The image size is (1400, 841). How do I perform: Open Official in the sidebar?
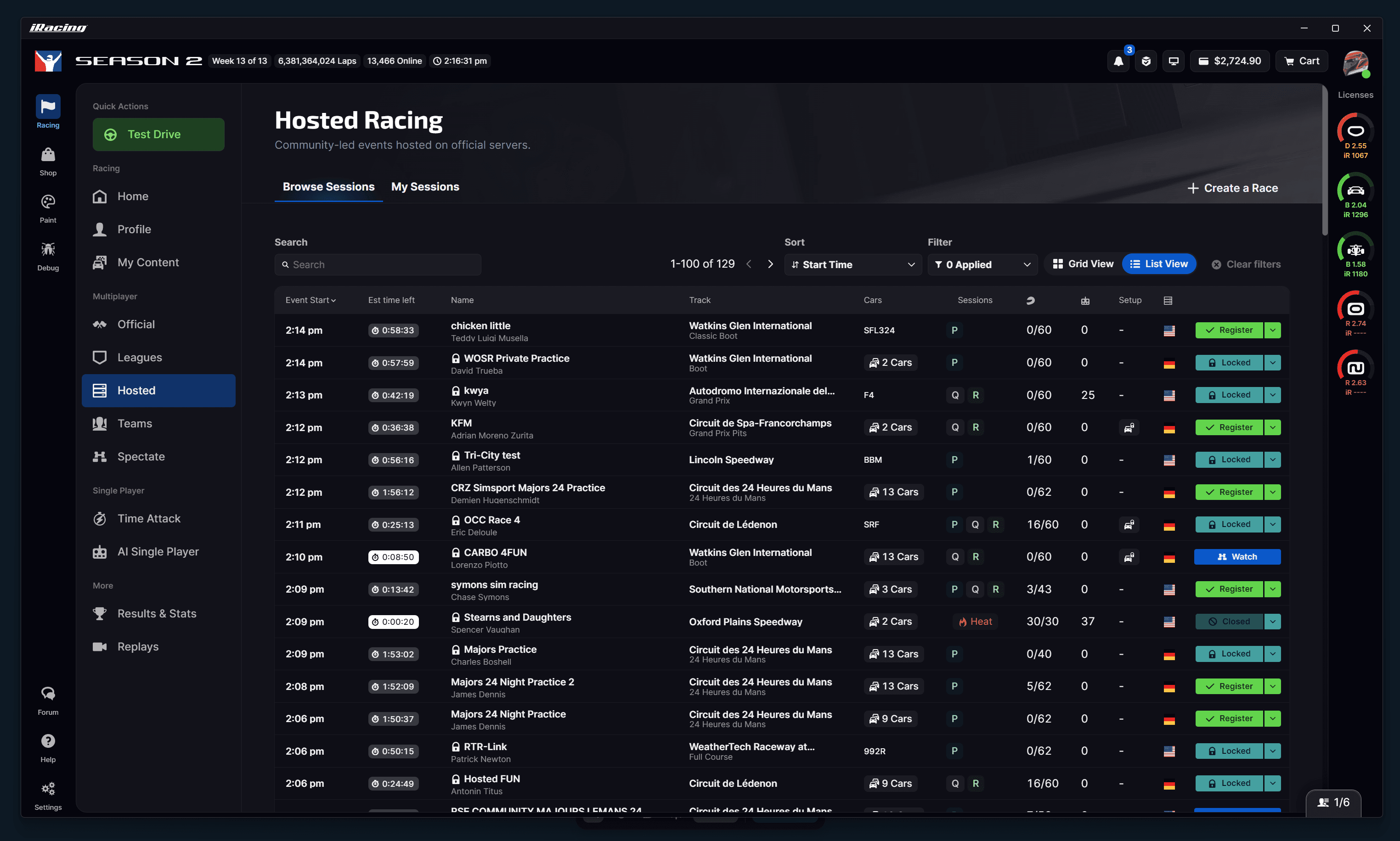pyautogui.click(x=159, y=324)
